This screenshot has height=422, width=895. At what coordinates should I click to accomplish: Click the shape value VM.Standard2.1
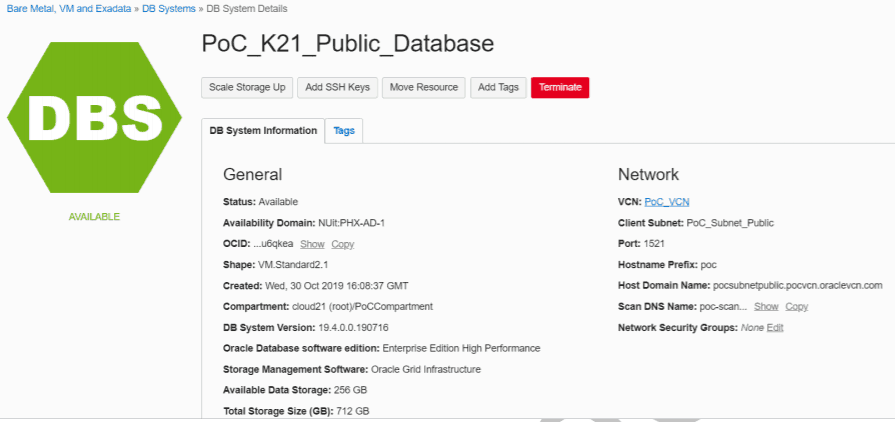(293, 265)
